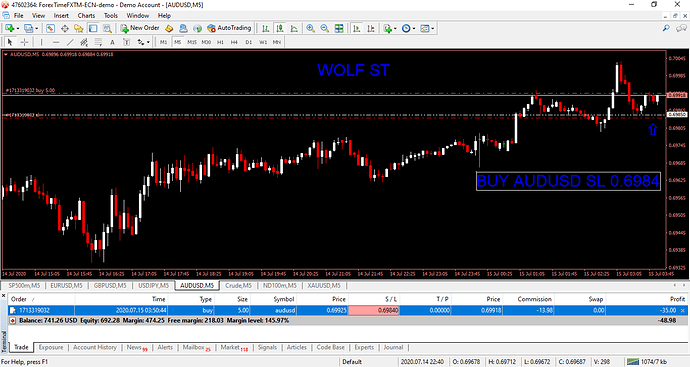Select the trendline tool

click(70, 42)
